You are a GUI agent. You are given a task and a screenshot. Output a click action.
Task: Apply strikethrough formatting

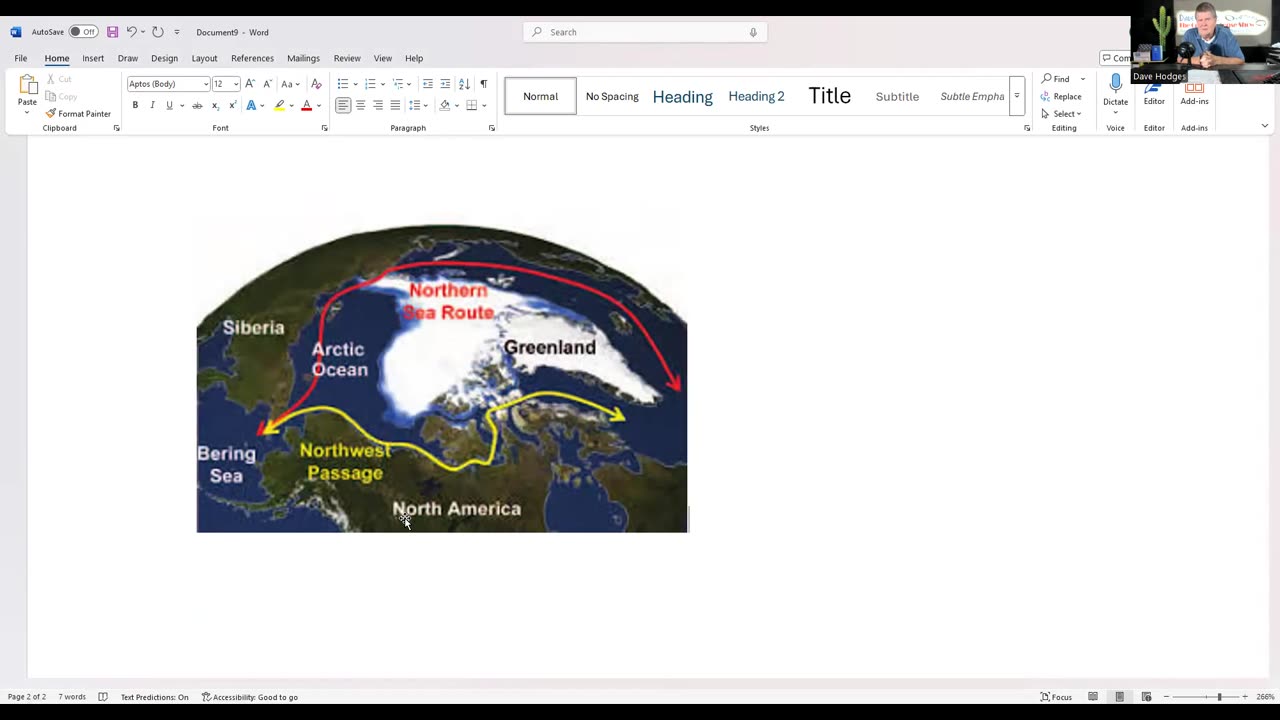pyautogui.click(x=197, y=105)
